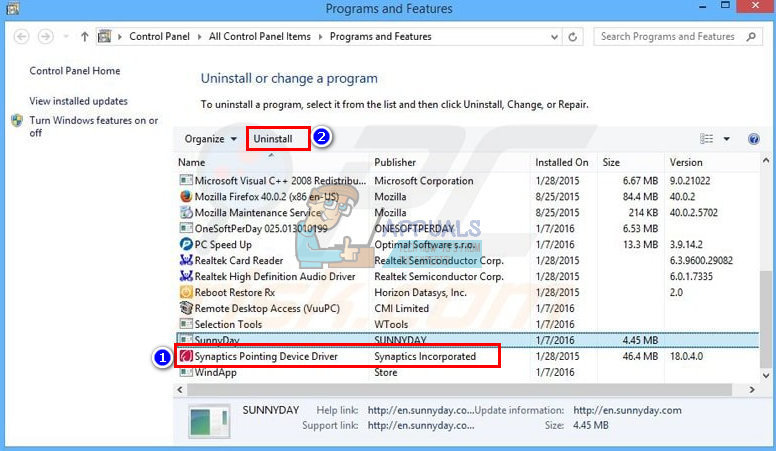Click the Microsoft Visual C++ icon
Viewport: 776px width, 451px height.
pos(186,180)
